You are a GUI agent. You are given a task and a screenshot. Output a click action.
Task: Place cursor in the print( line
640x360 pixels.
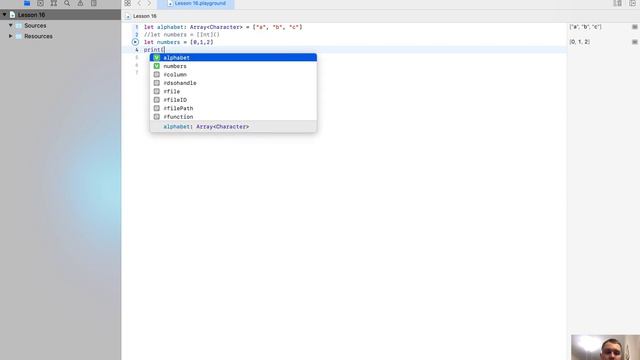point(154,50)
